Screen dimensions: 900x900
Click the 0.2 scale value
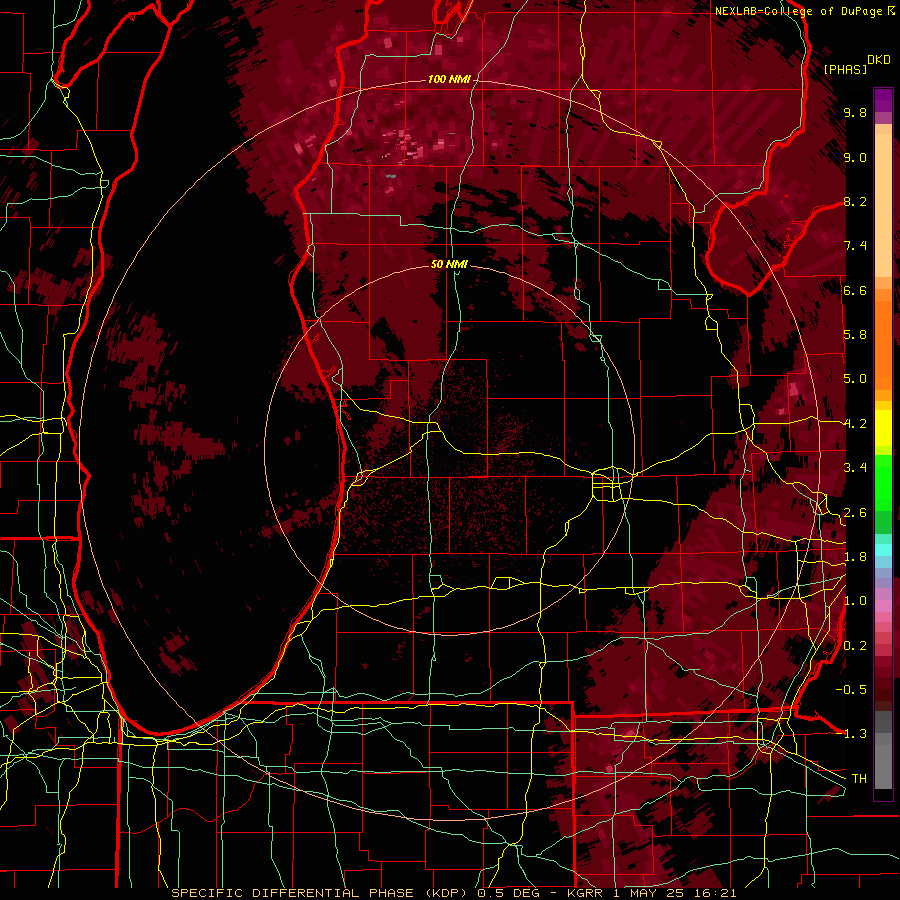click(x=855, y=646)
